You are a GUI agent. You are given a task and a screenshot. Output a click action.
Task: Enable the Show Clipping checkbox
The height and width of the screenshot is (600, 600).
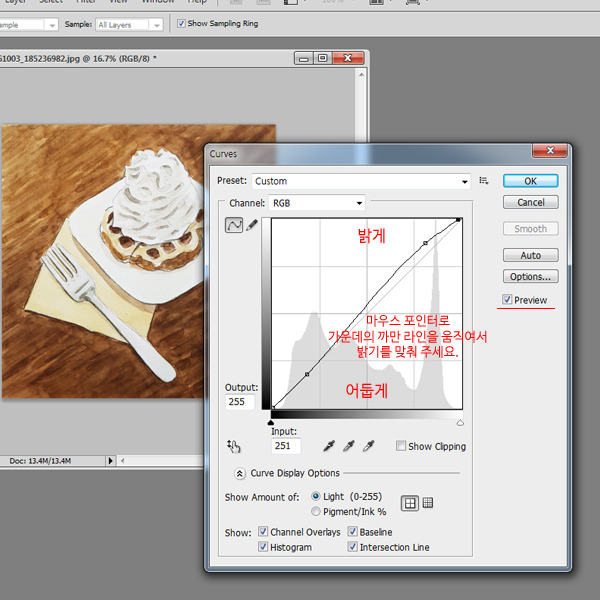401,446
